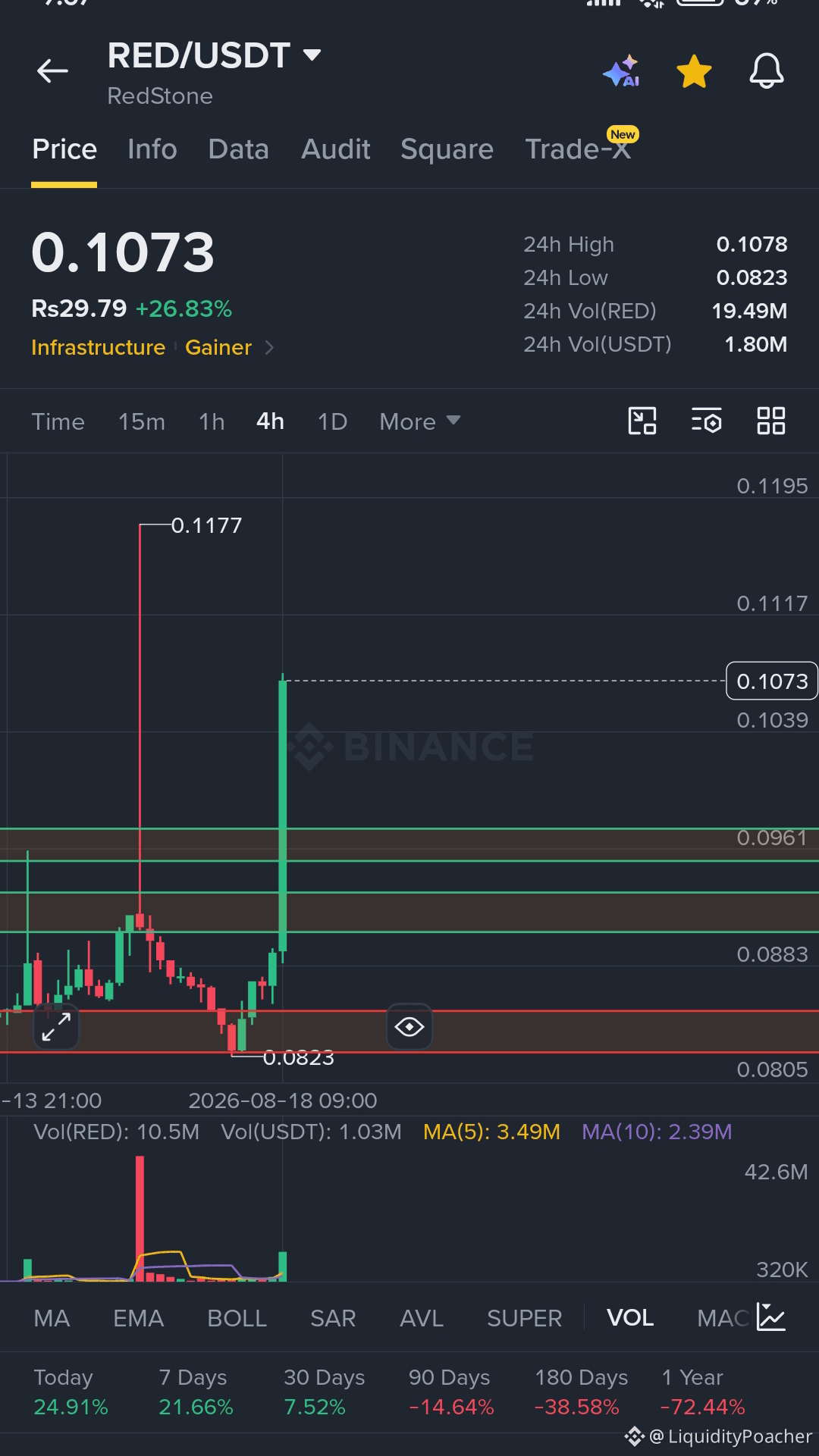The height and width of the screenshot is (1456, 819).
Task: Click the 90 Days -14.64% performance
Action: coord(451,1392)
